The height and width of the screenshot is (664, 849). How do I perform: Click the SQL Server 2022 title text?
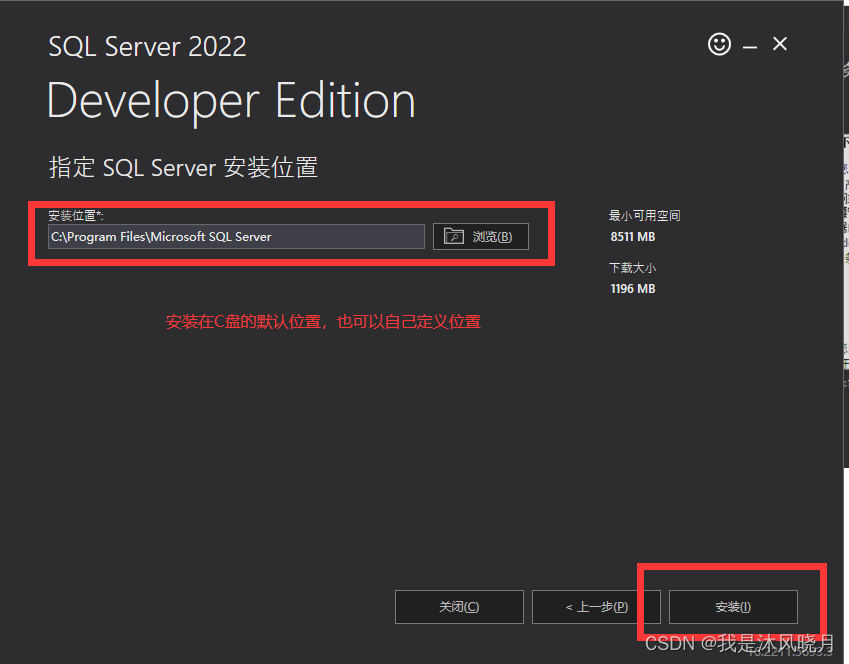pyautogui.click(x=147, y=46)
